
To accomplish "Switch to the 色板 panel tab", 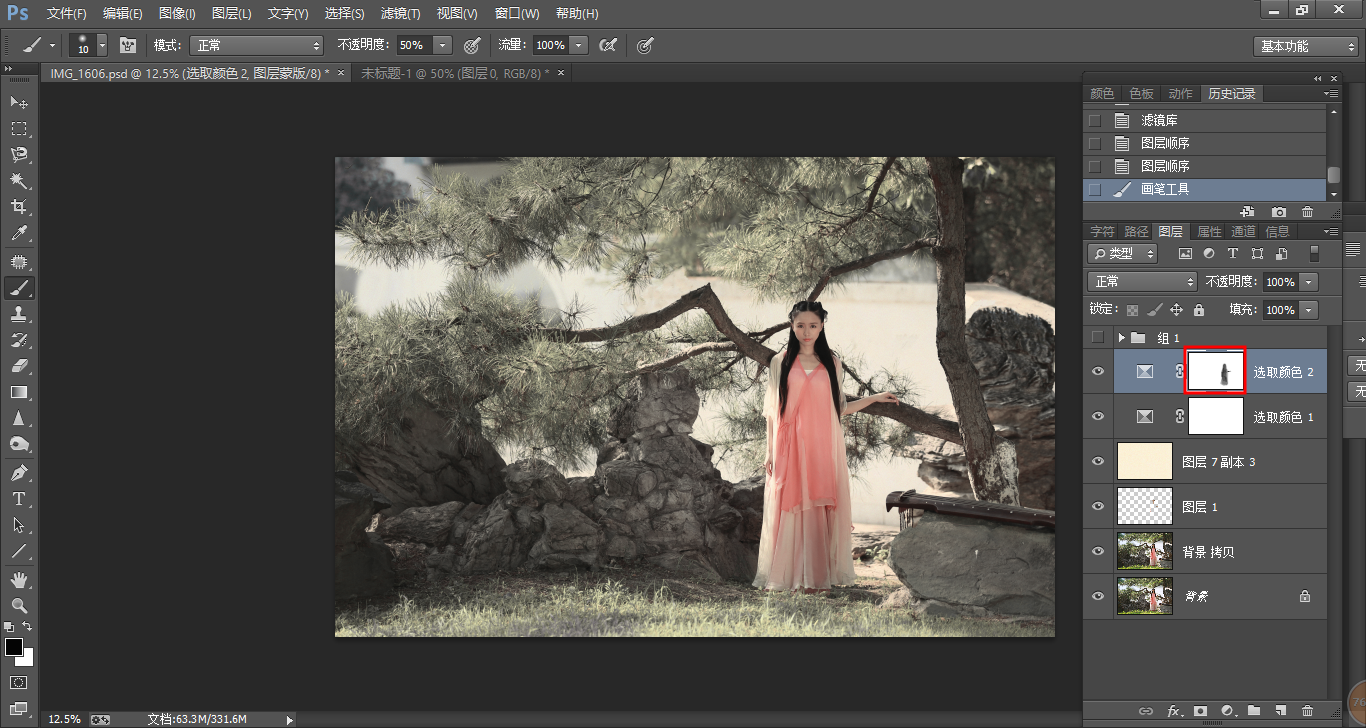I will (1141, 93).
